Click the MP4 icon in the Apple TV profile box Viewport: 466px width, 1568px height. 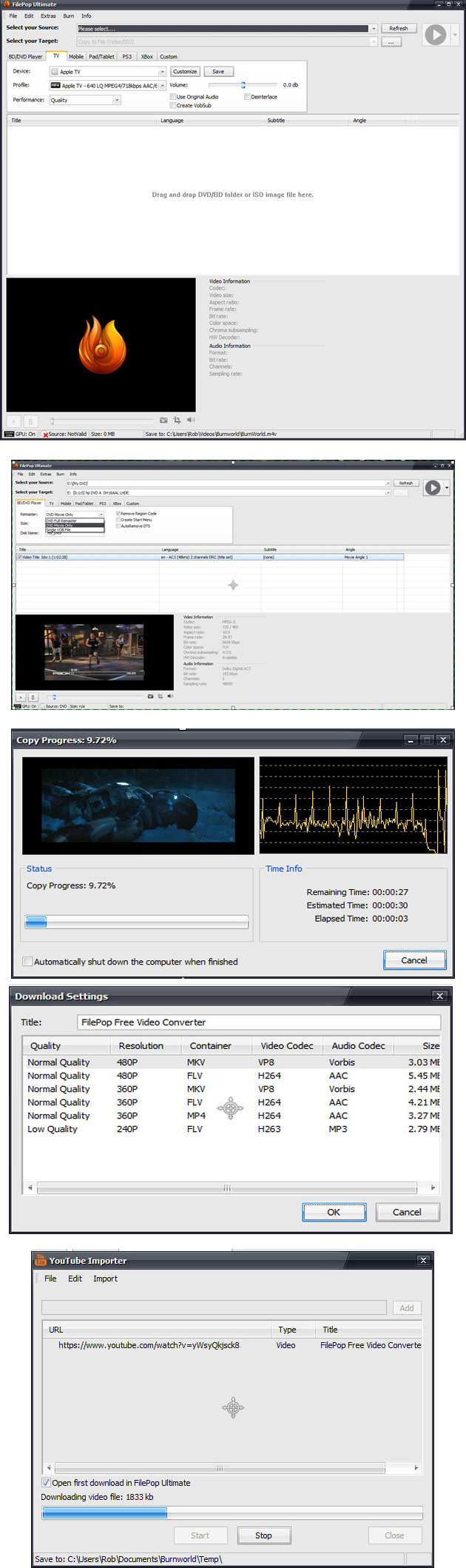tap(55, 86)
